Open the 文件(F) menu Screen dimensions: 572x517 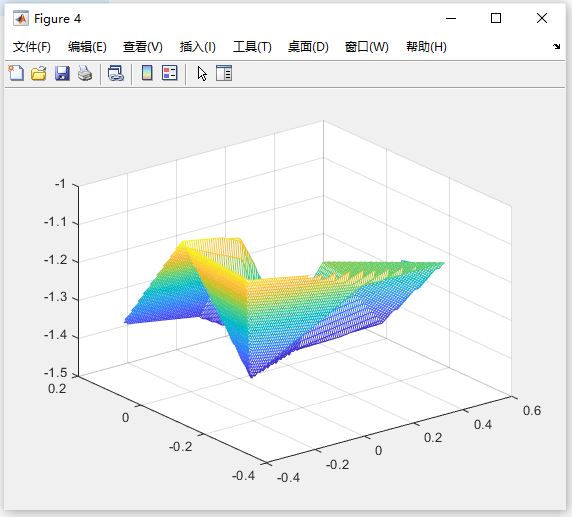coord(32,47)
